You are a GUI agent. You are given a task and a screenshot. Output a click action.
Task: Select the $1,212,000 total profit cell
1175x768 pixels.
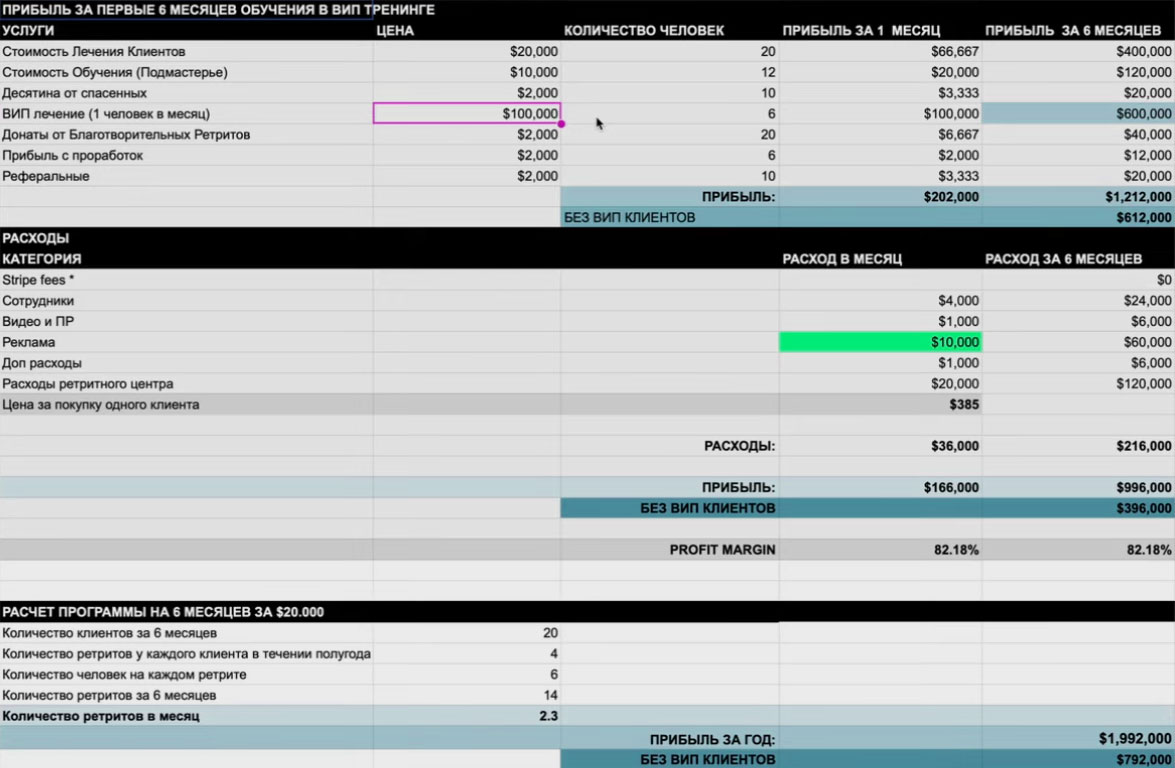[1078, 196]
